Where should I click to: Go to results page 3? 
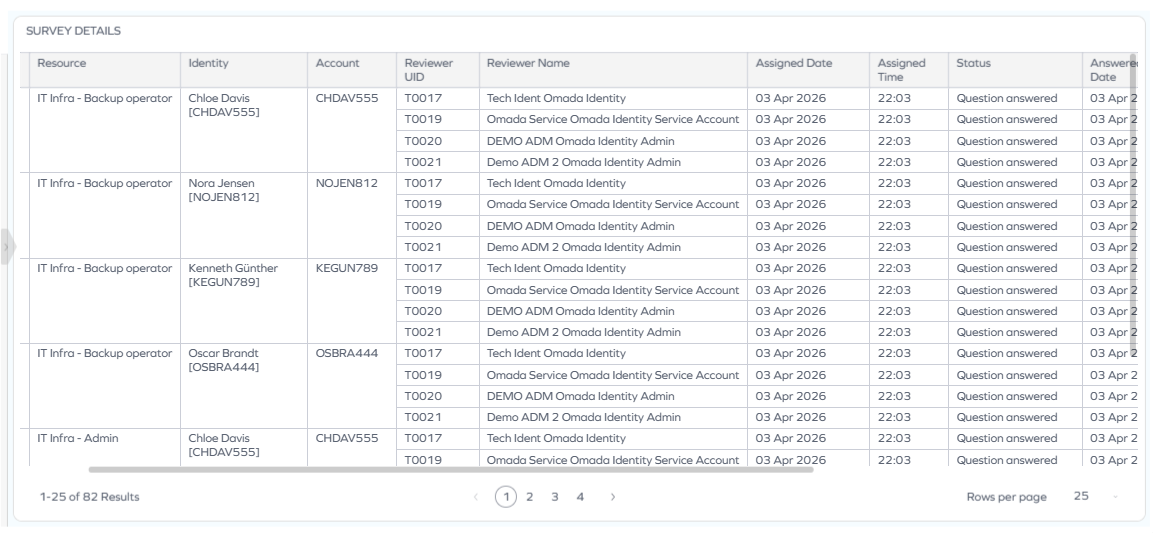(554, 497)
